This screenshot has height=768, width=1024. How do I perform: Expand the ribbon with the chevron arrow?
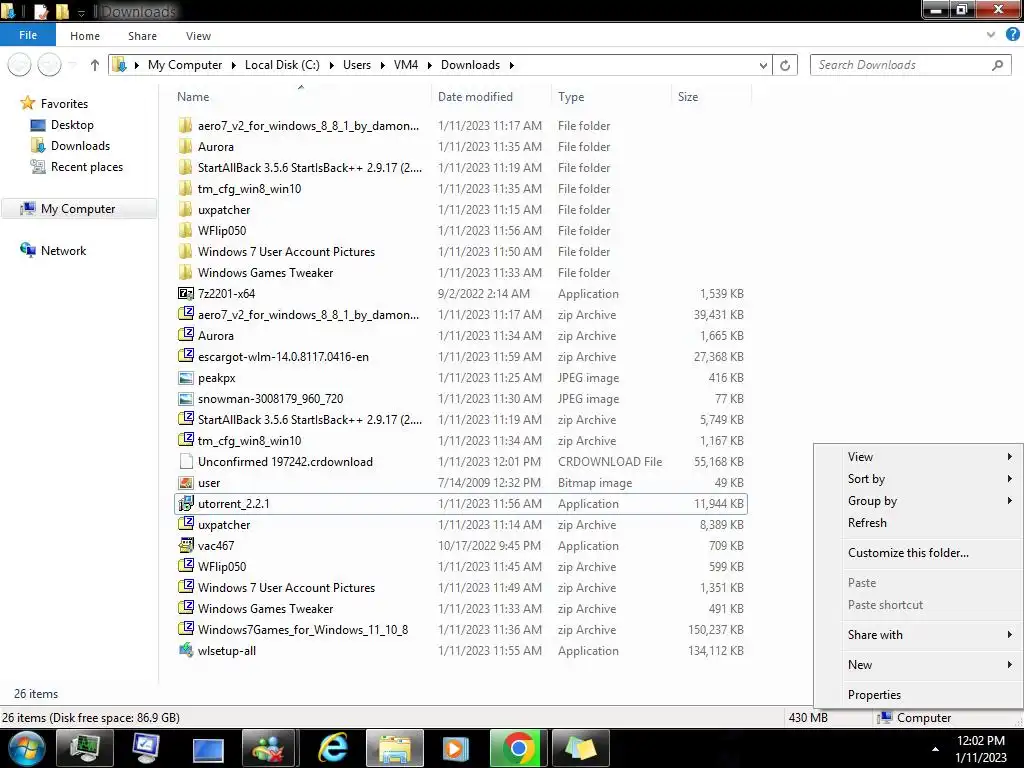(991, 35)
